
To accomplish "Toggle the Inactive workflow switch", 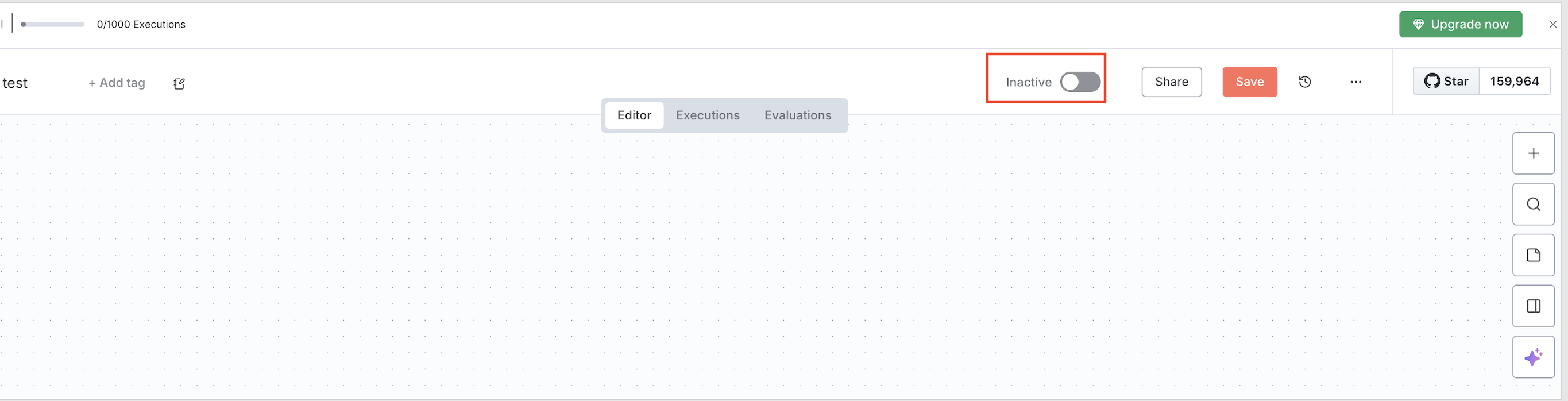I will (x=1079, y=82).
